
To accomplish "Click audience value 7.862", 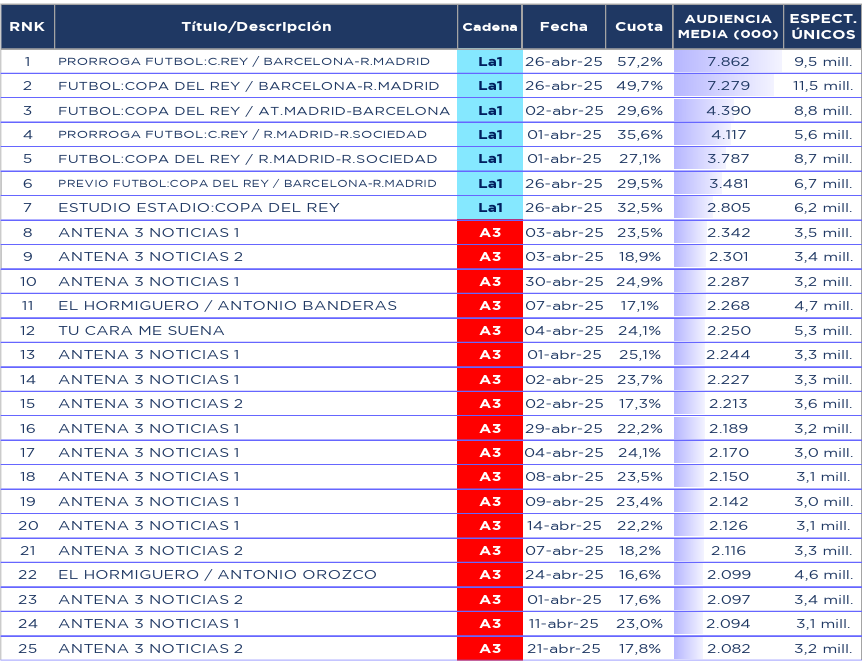I will (728, 62).
